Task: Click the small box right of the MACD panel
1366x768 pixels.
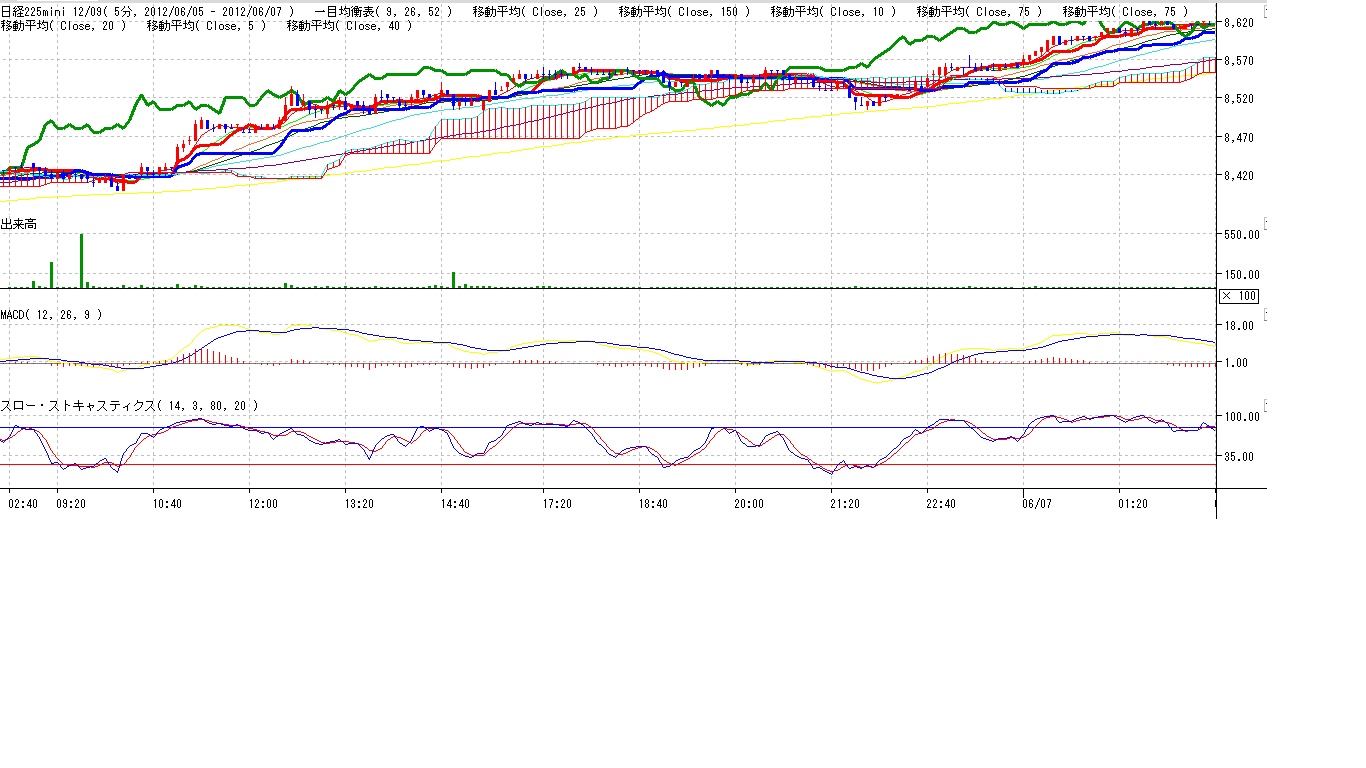Action: pyautogui.click(x=1266, y=314)
